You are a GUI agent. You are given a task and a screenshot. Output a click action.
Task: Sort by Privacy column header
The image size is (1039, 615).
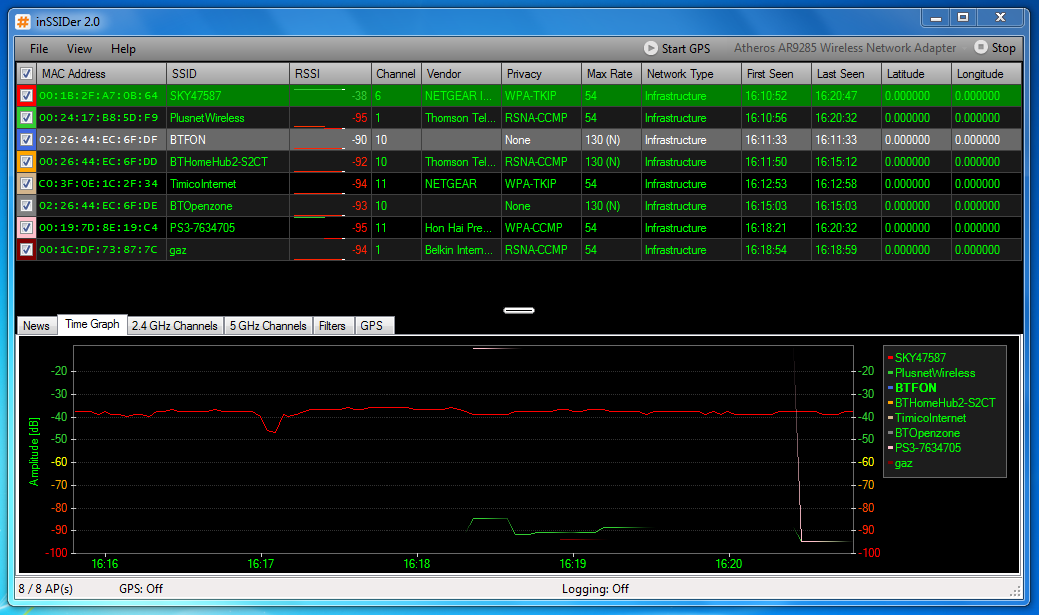pos(541,74)
